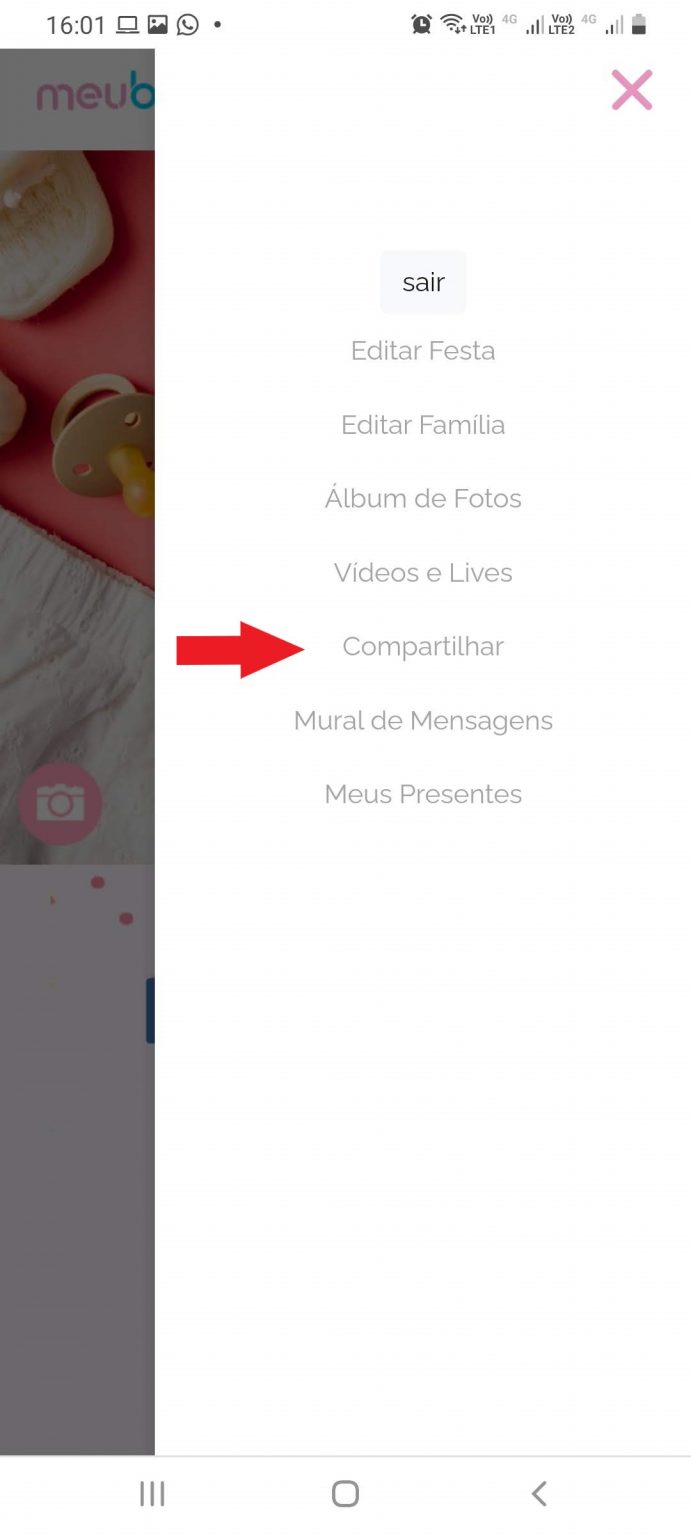Select the Compartilhar option
The height and width of the screenshot is (1536, 691).
pos(423,647)
